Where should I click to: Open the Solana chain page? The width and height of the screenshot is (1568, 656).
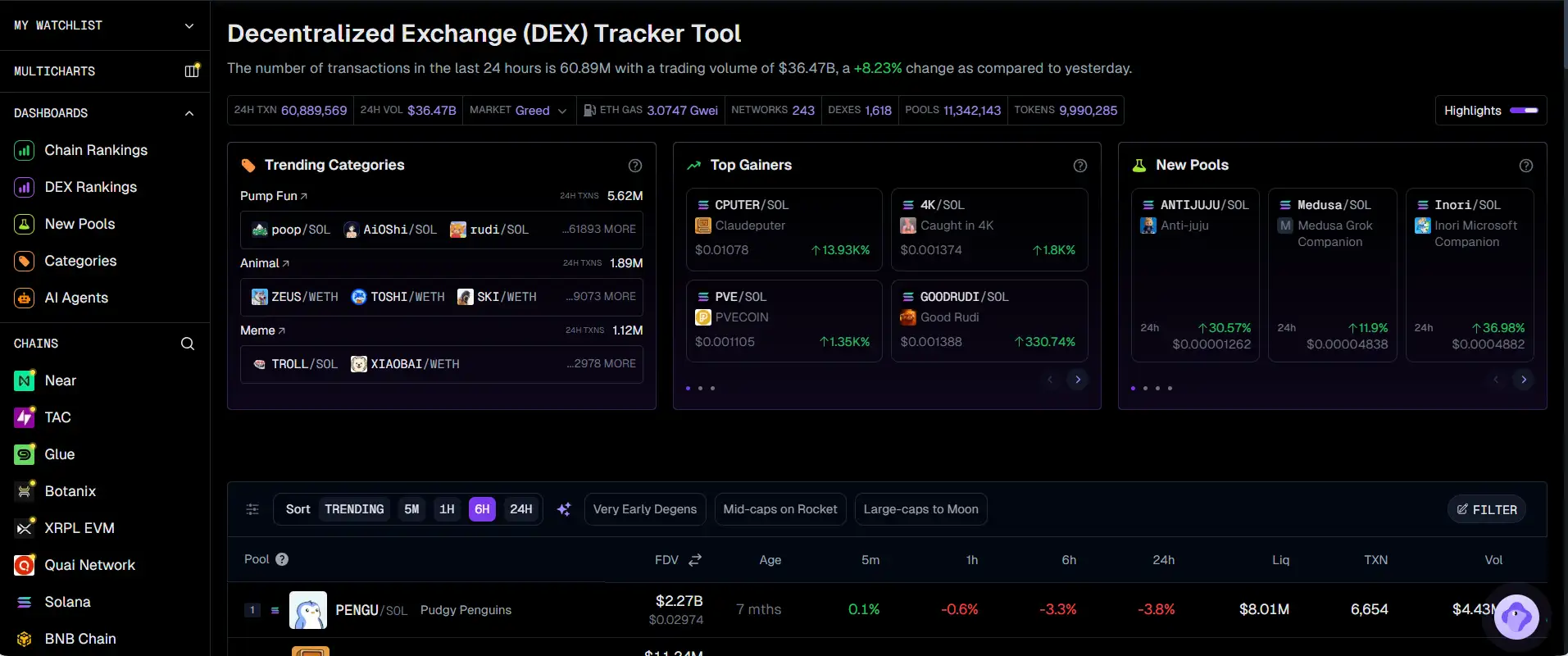click(x=67, y=602)
